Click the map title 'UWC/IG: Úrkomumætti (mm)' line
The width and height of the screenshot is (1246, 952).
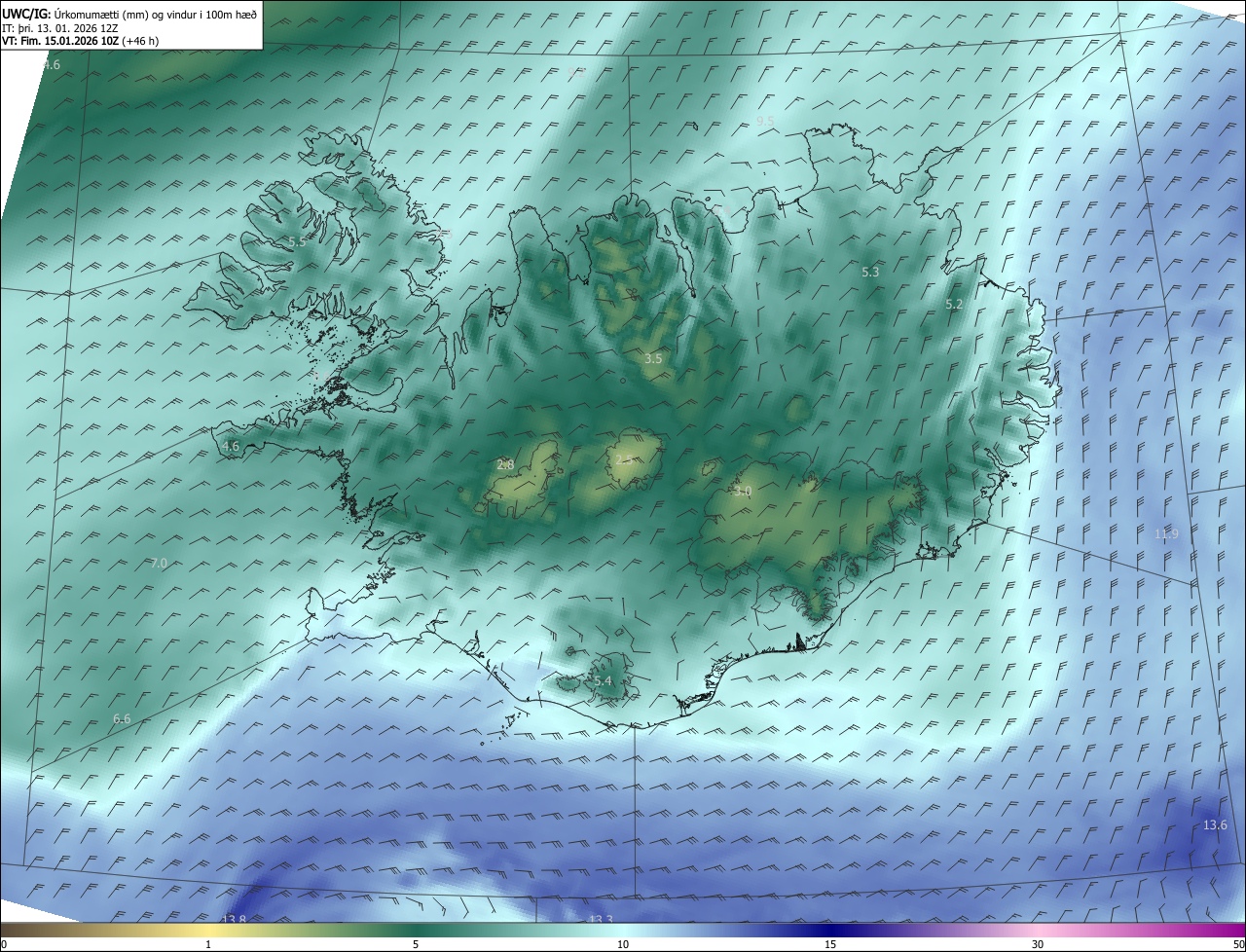tap(129, 14)
